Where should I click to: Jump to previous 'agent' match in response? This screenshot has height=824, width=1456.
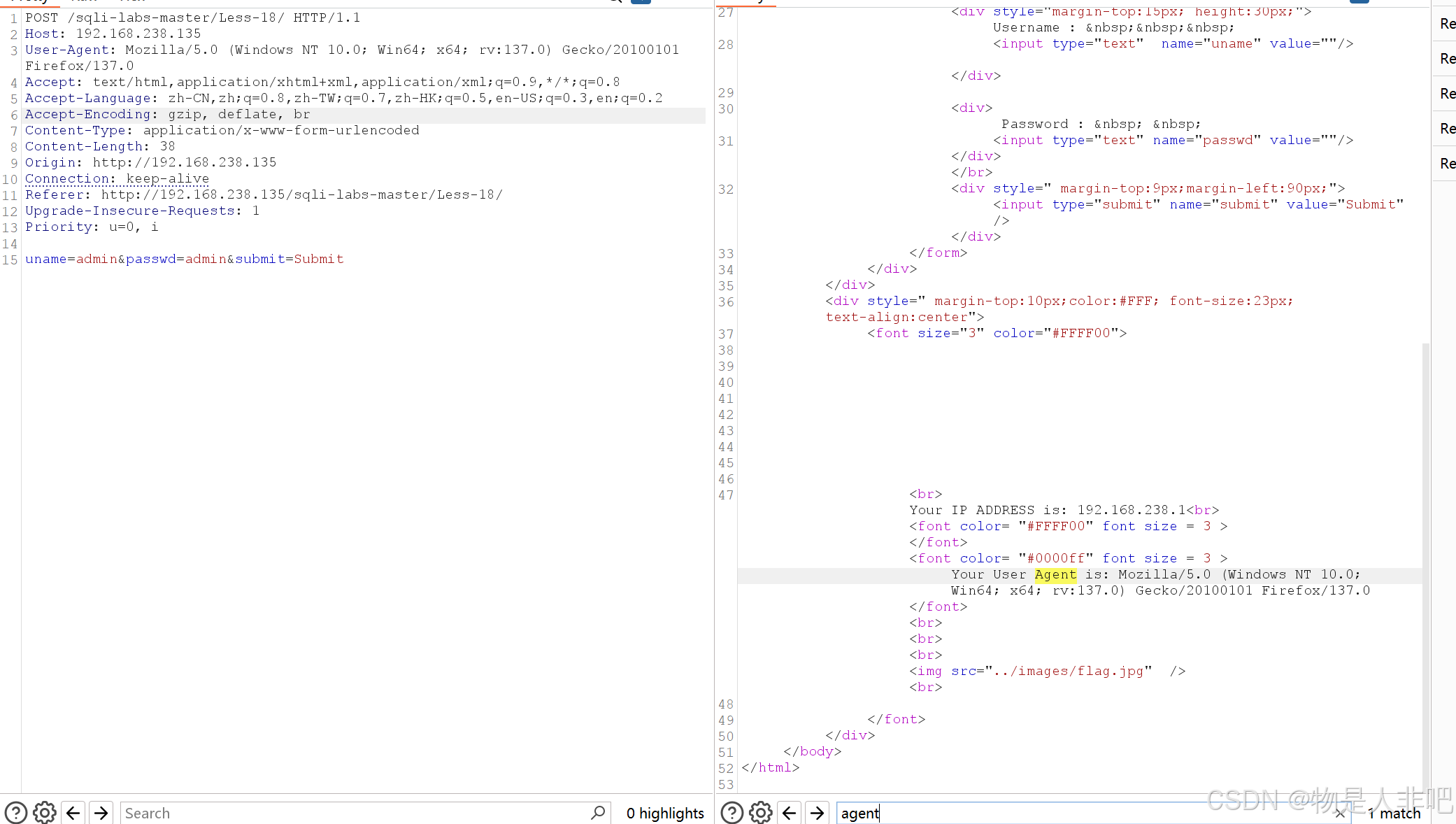pos(790,813)
